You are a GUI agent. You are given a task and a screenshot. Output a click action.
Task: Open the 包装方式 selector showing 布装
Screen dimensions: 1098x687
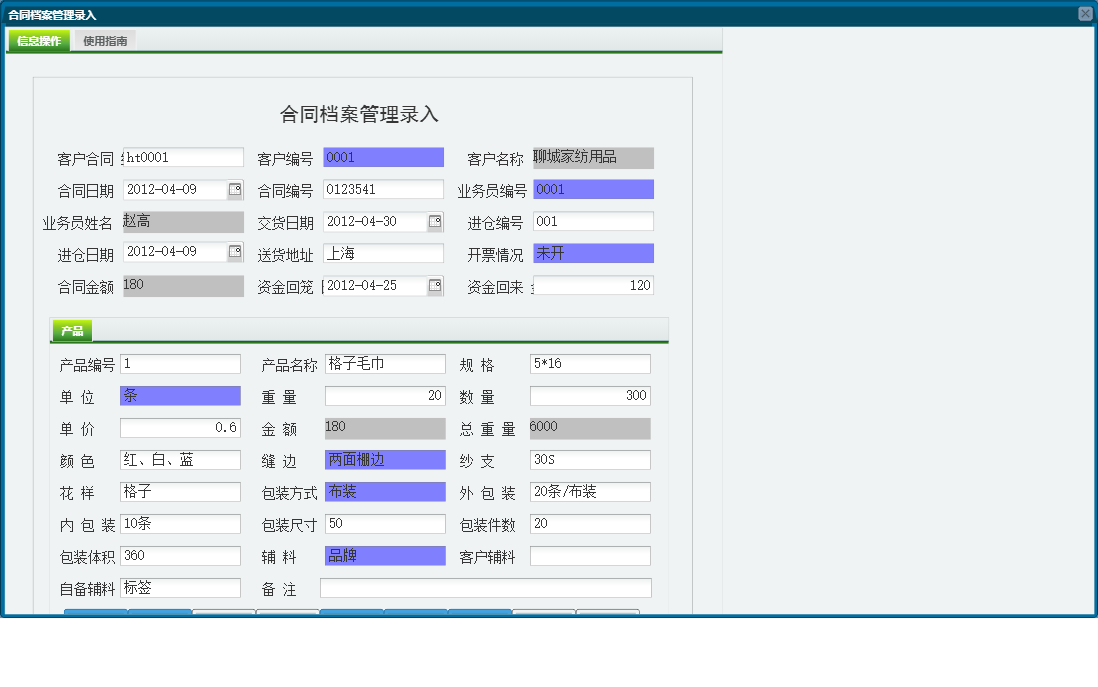coord(385,491)
